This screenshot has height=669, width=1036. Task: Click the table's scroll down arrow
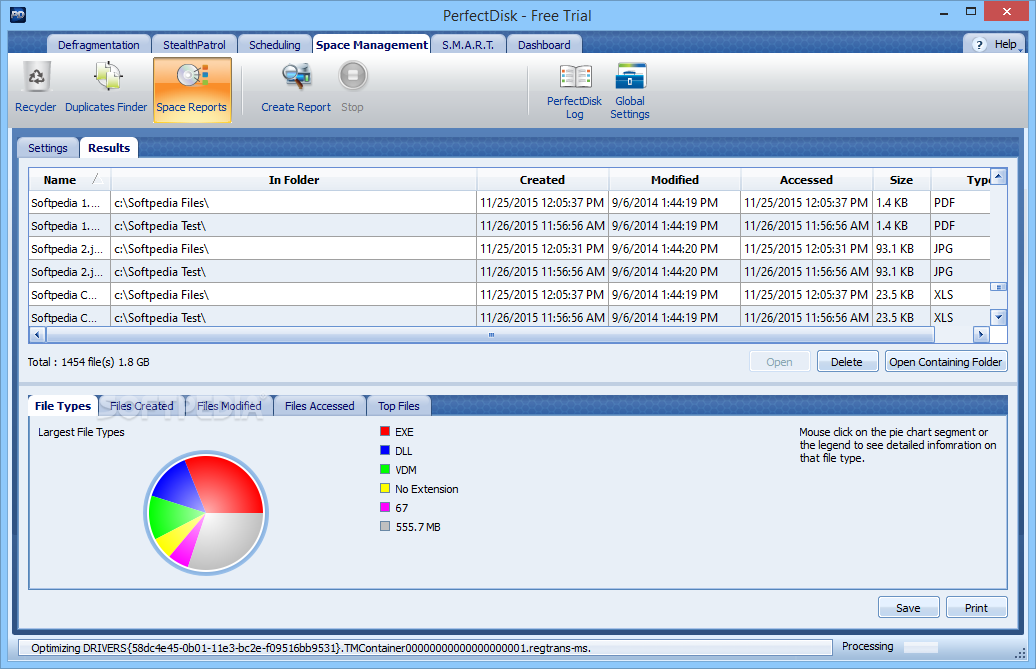998,317
